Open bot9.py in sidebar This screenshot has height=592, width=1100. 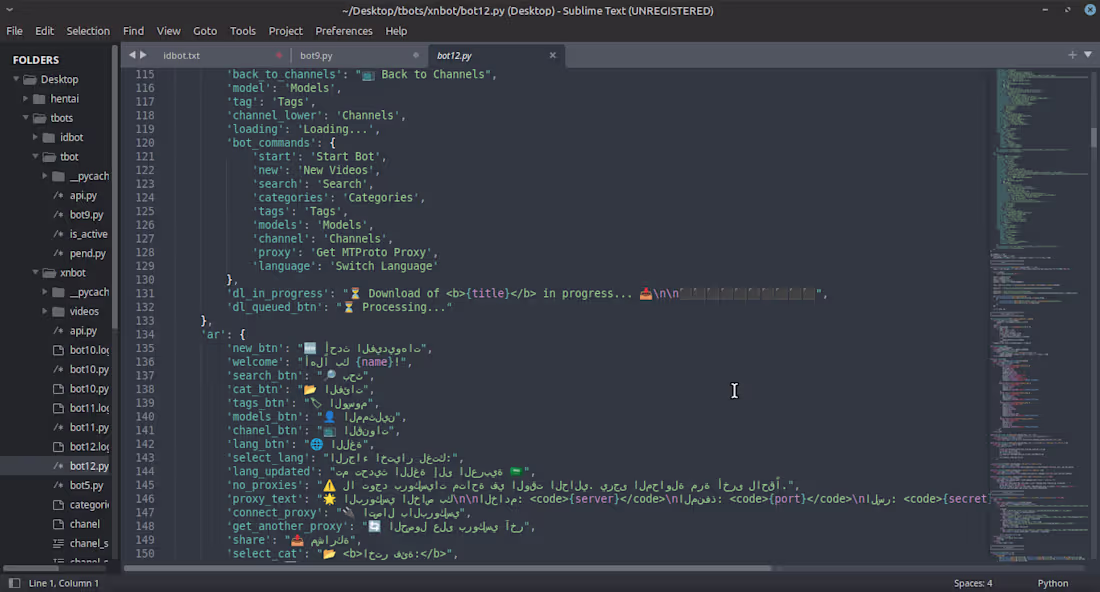point(86,215)
